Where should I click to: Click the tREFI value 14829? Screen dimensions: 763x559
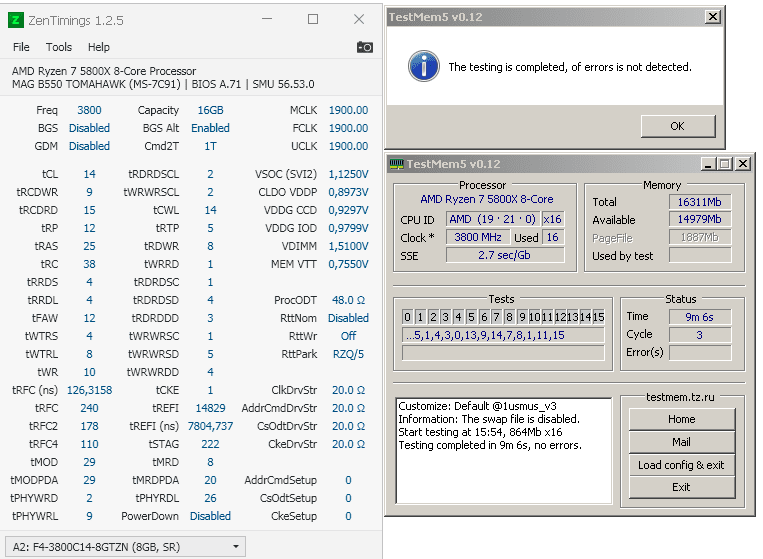click(x=210, y=408)
